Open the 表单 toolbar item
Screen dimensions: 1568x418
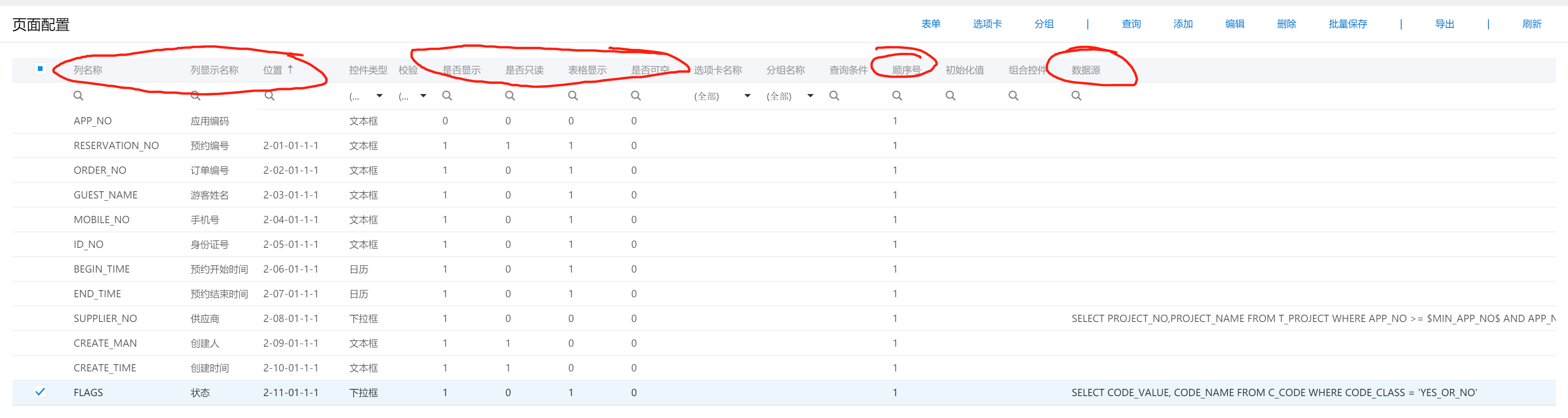930,24
